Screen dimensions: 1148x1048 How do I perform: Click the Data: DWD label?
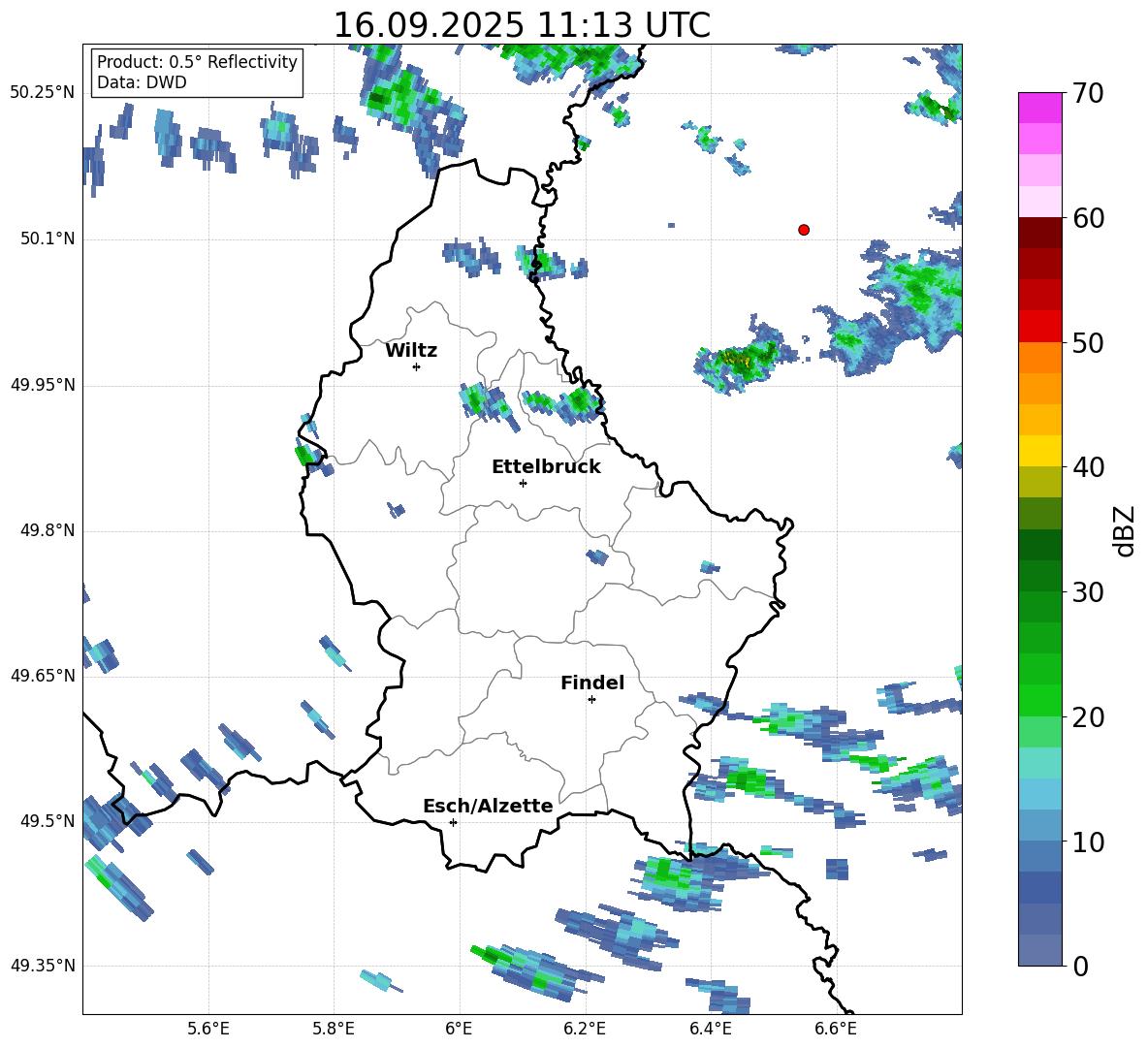pos(142,82)
